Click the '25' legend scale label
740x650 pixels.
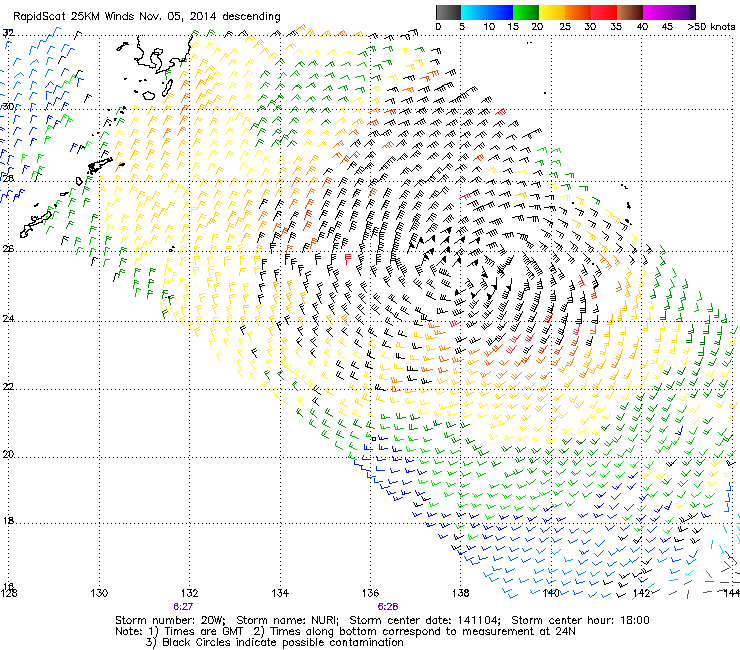click(x=565, y=27)
